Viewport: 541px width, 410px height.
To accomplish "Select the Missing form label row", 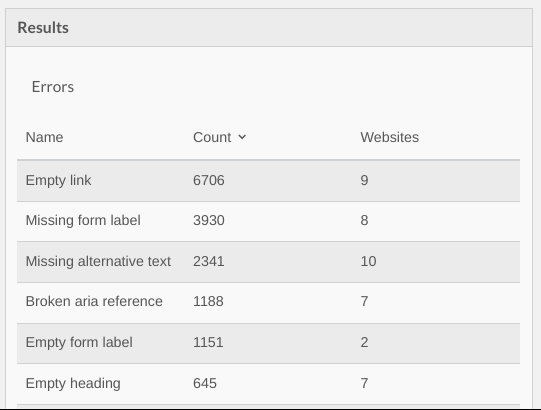I will [268, 221].
